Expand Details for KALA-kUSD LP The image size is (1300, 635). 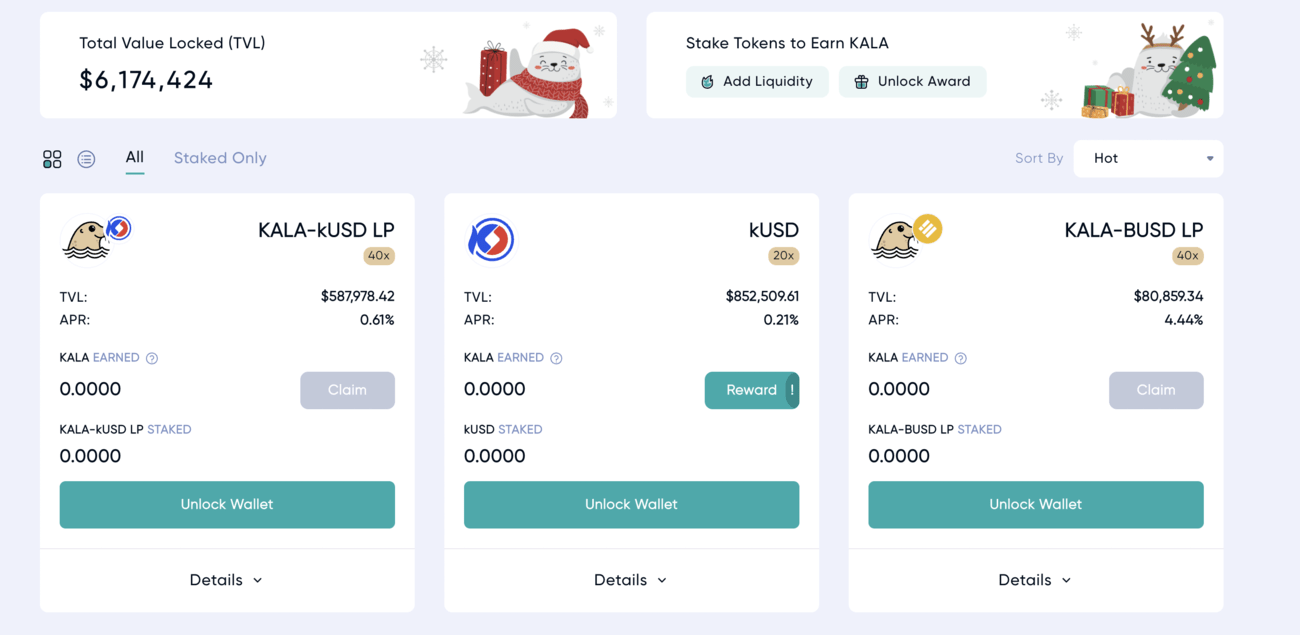227,580
